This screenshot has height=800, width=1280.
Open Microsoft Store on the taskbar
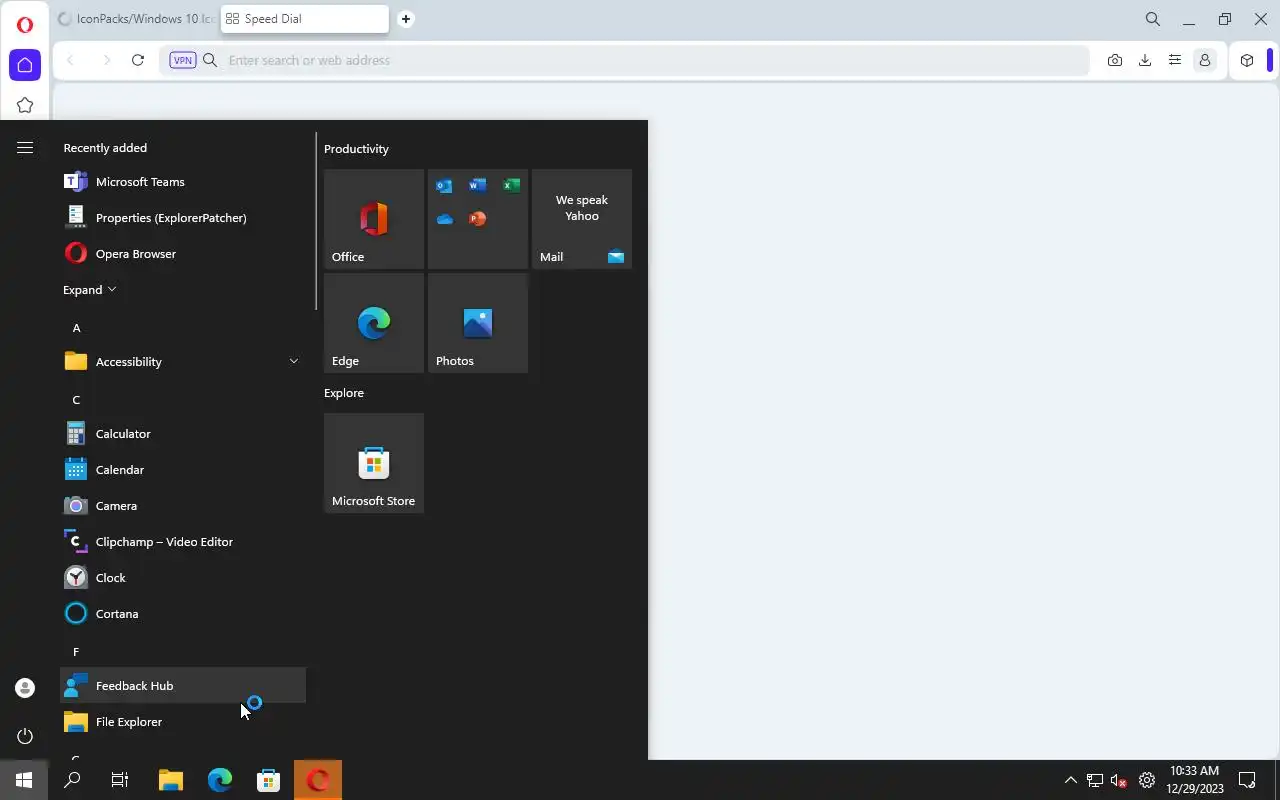pos(269,780)
